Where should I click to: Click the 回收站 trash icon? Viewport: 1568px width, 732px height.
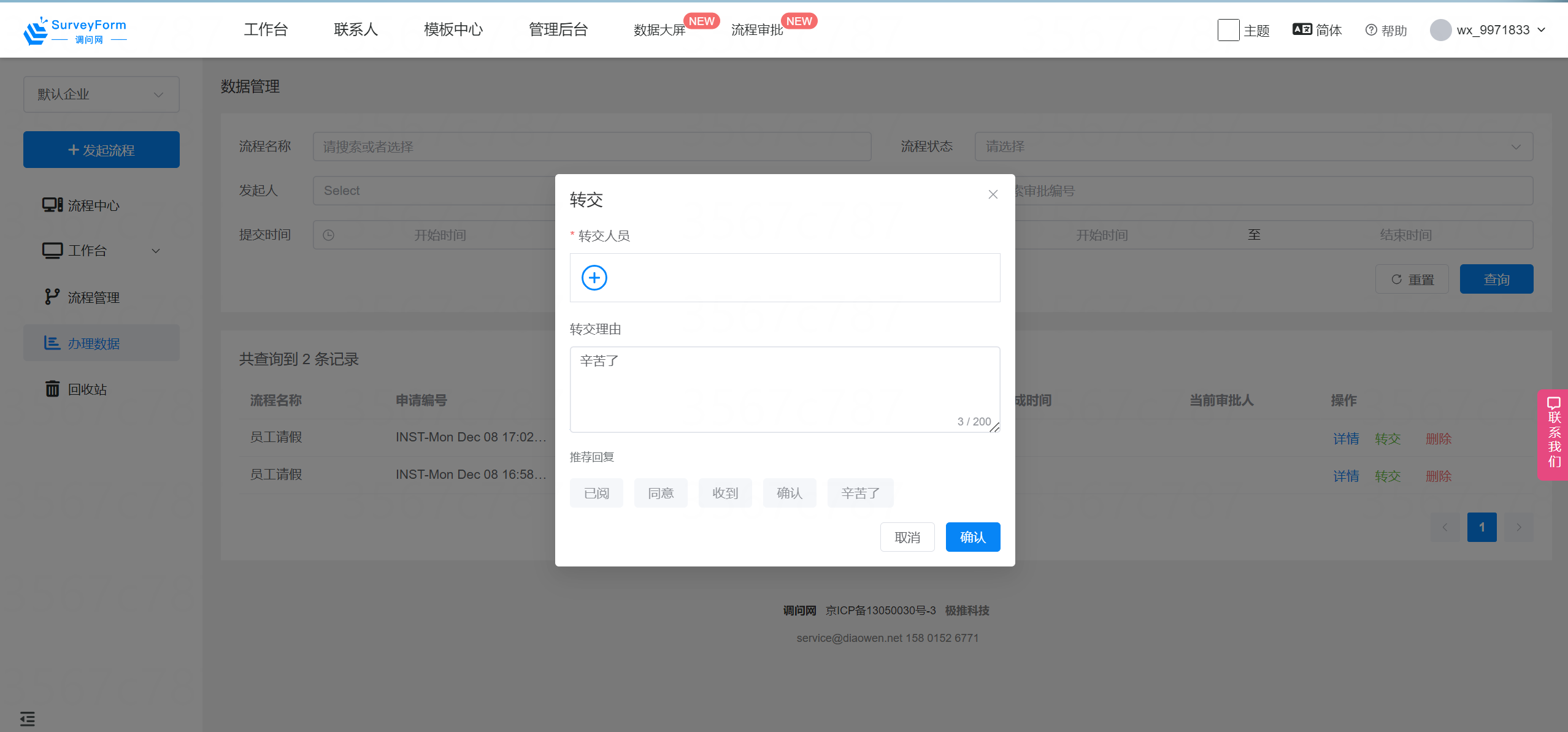(52, 389)
